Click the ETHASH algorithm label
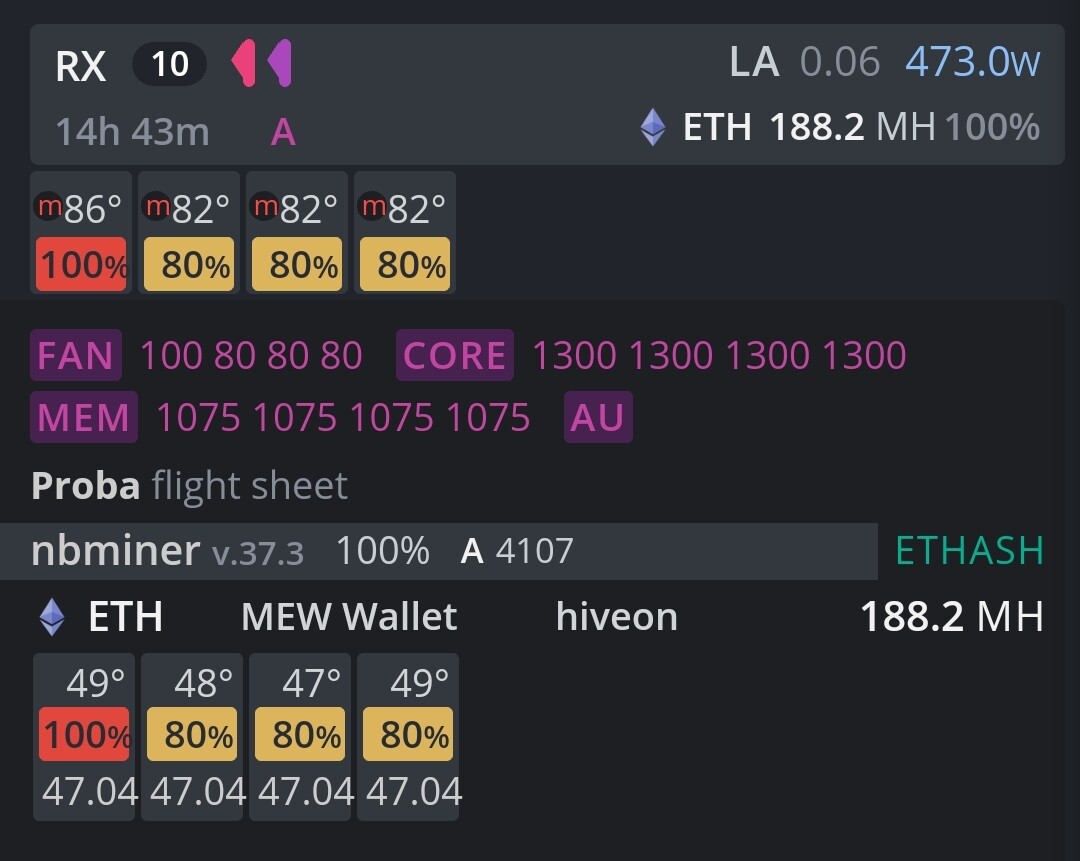Viewport: 1080px width, 861px height. pyautogui.click(x=969, y=551)
